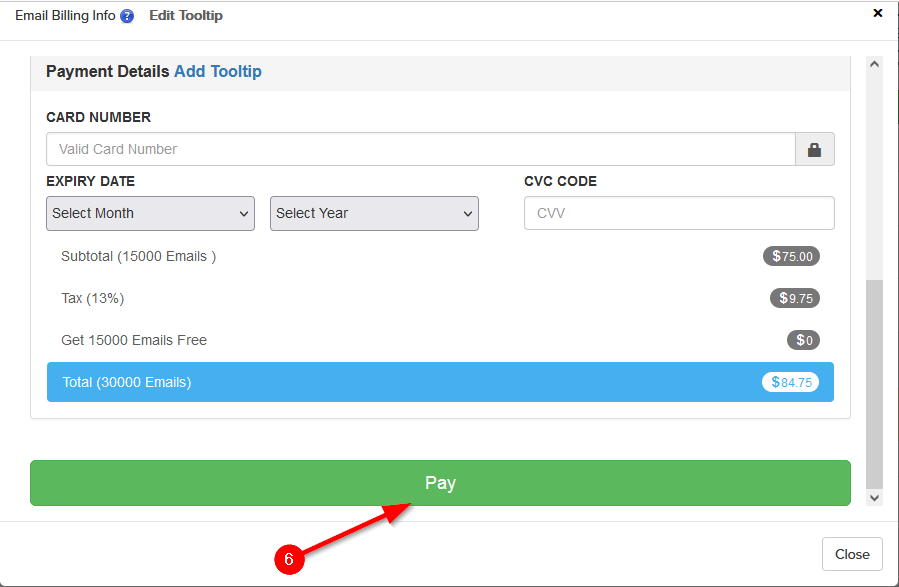Click the Get 15000 Emails Free row
The height and width of the screenshot is (587, 899).
[400, 340]
